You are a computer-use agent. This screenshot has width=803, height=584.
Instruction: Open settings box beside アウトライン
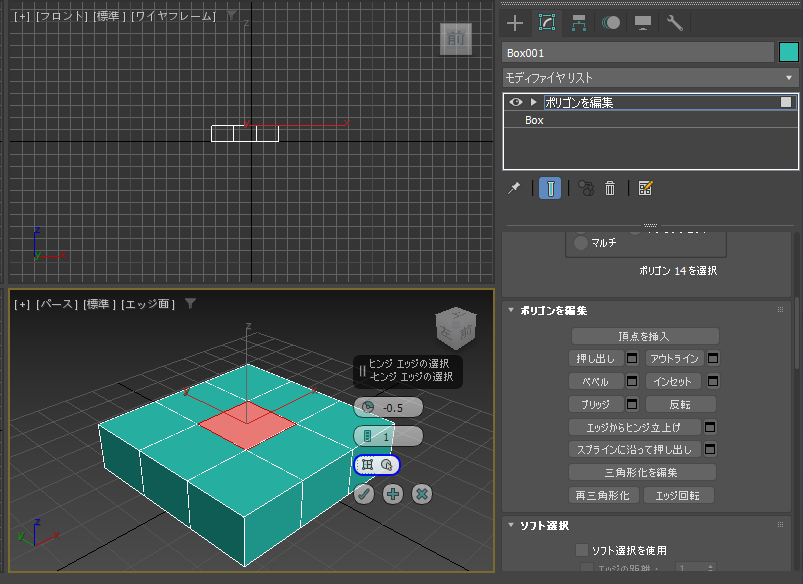[713, 359]
